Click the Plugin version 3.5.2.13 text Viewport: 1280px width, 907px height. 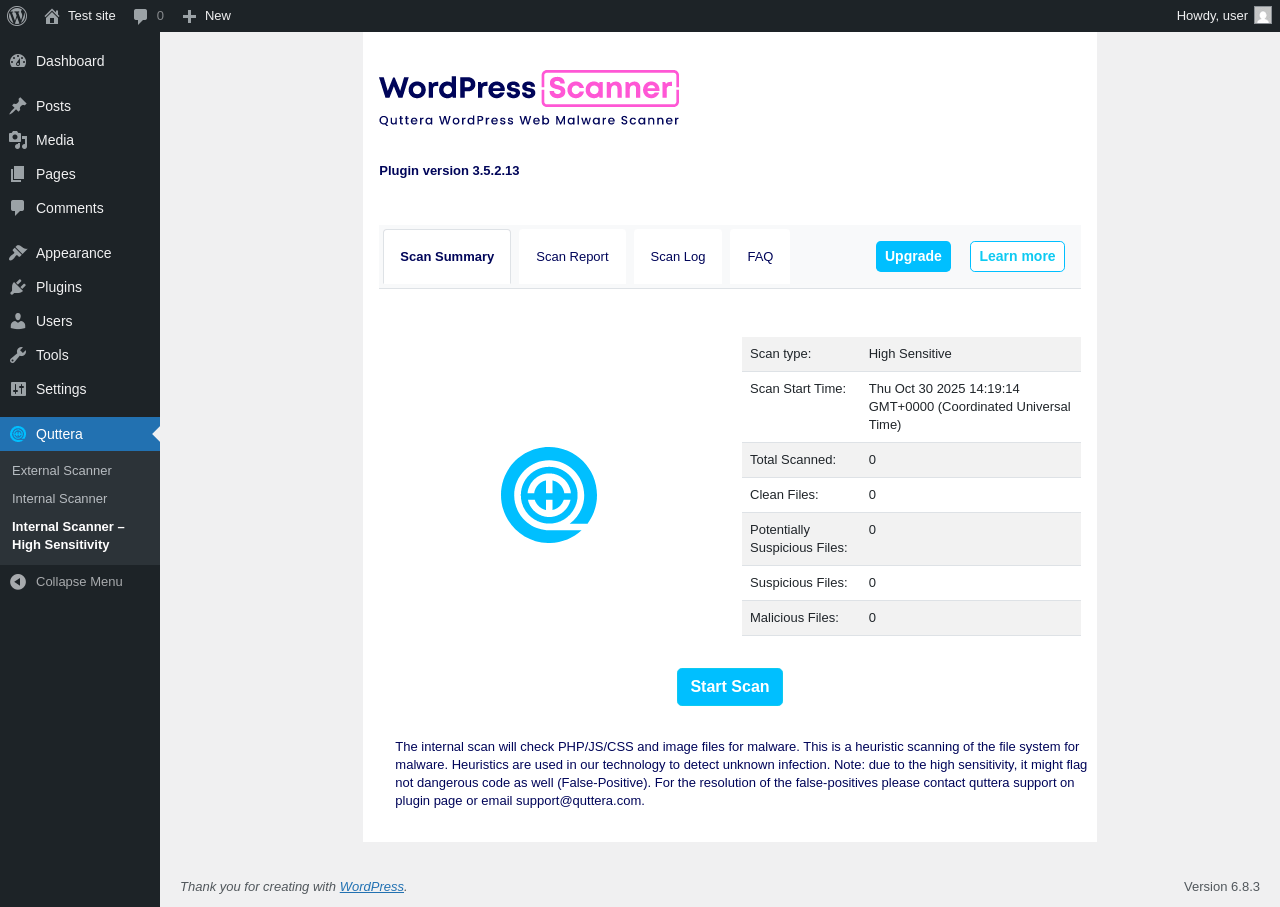pyautogui.click(x=449, y=171)
